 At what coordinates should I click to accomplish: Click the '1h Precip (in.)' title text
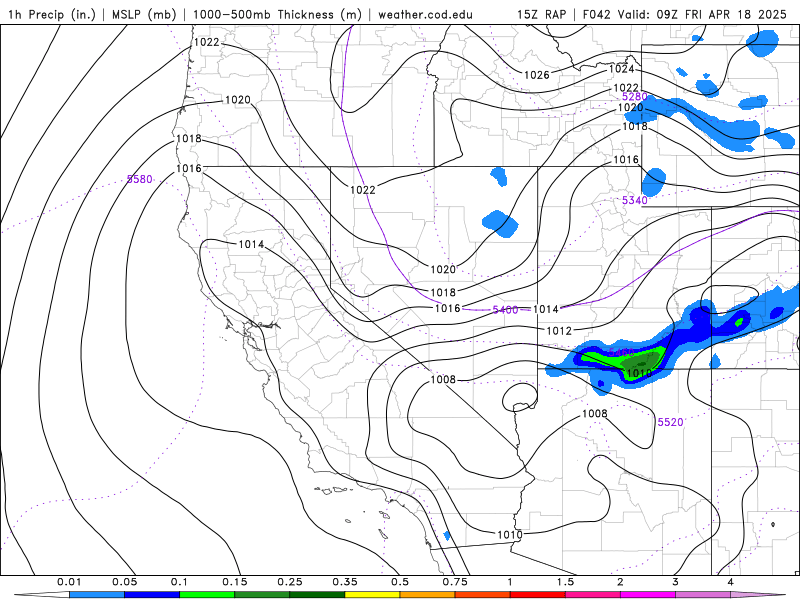(x=52, y=14)
